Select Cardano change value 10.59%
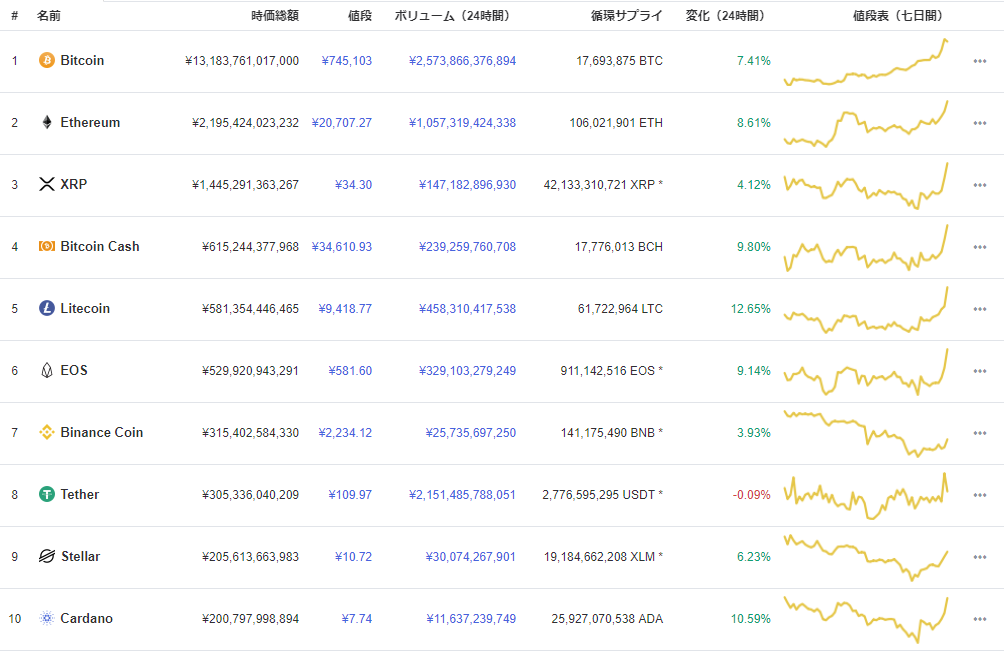 click(750, 619)
